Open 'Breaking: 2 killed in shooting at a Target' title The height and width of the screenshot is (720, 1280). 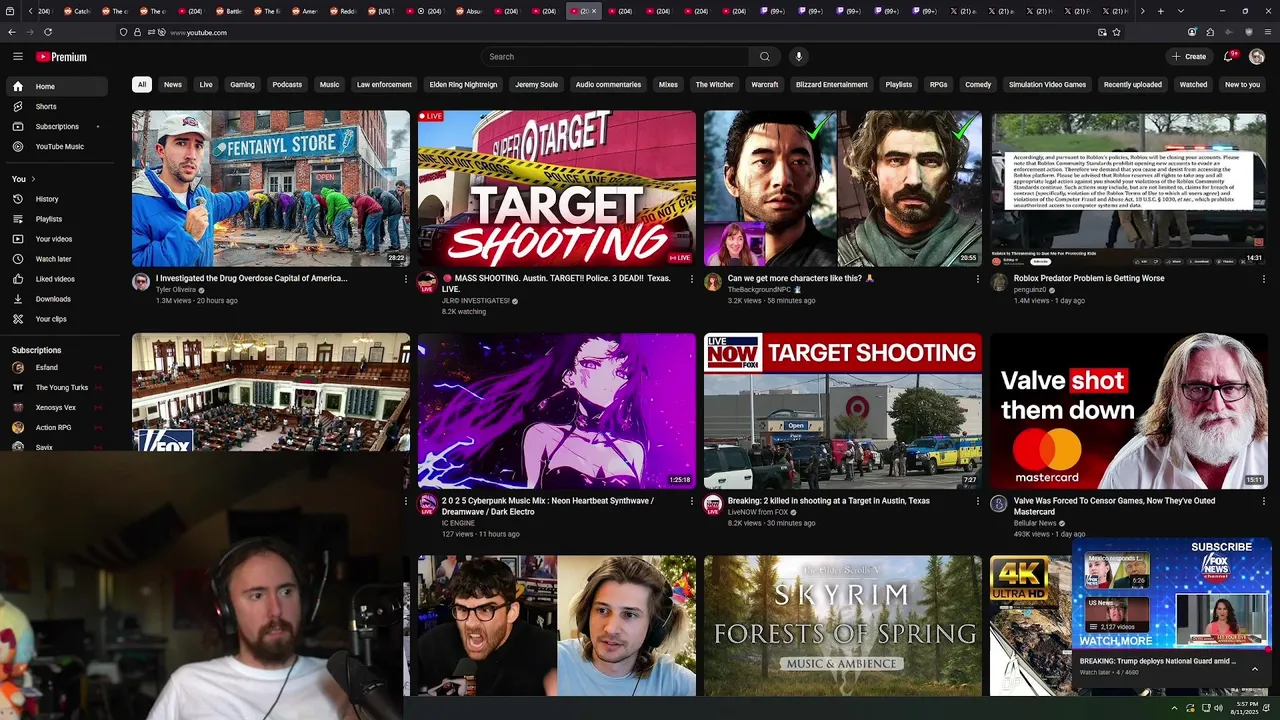tap(828, 501)
